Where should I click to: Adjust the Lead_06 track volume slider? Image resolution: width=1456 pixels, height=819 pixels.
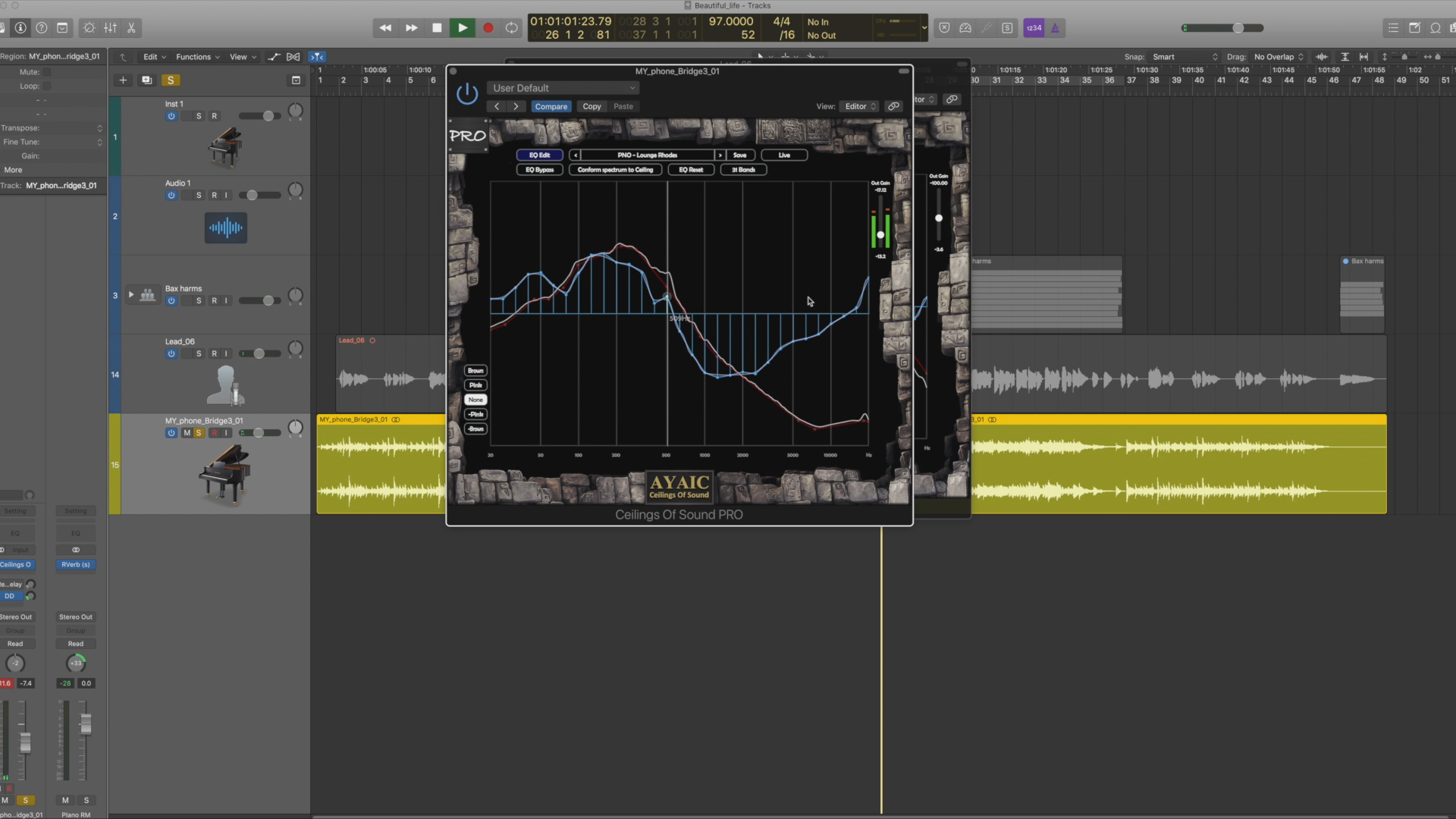click(x=259, y=354)
